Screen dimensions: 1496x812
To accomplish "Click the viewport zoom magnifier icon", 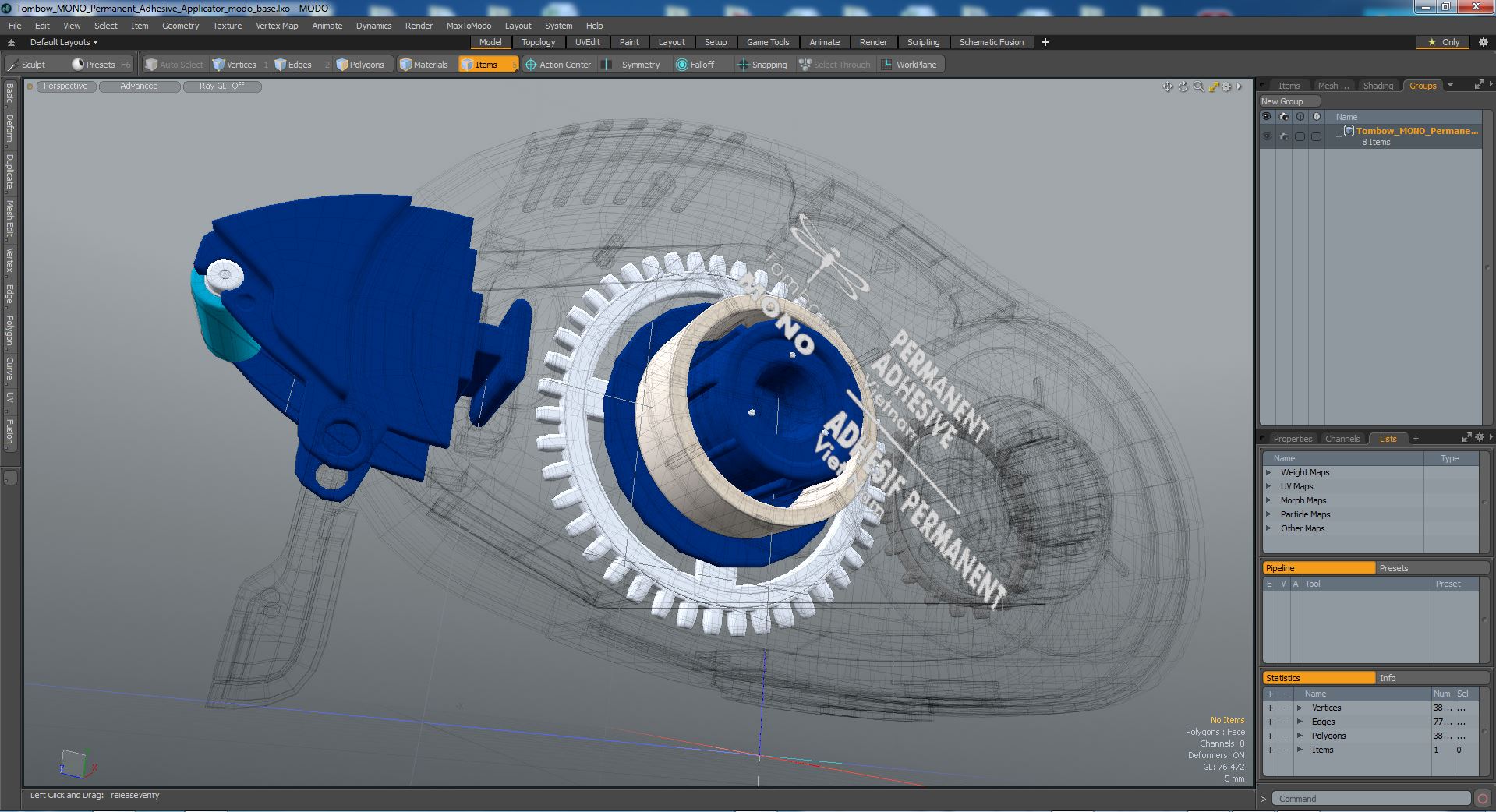I will point(1198,86).
